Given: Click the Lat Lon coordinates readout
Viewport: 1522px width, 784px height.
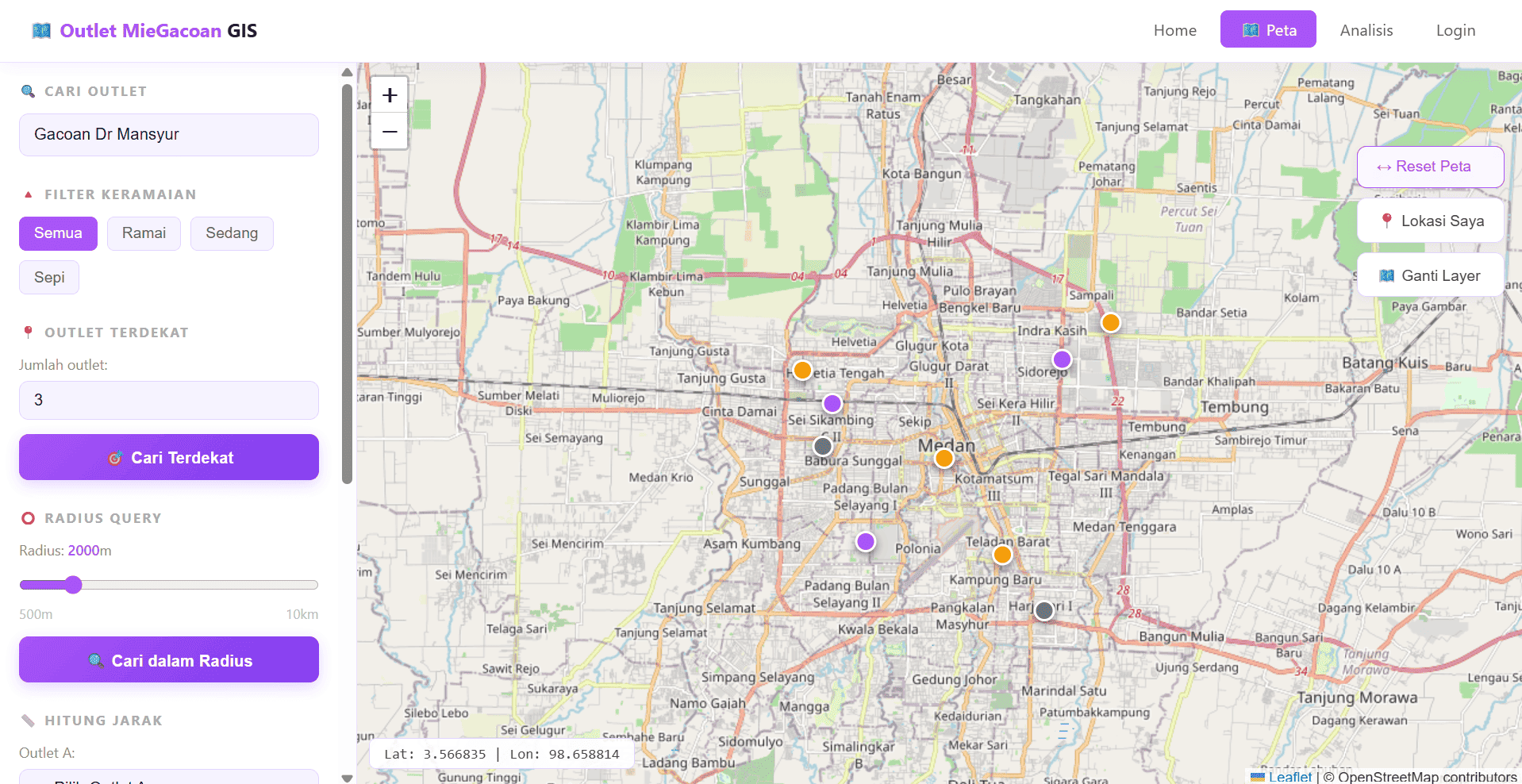Looking at the screenshot, I should click(502, 754).
